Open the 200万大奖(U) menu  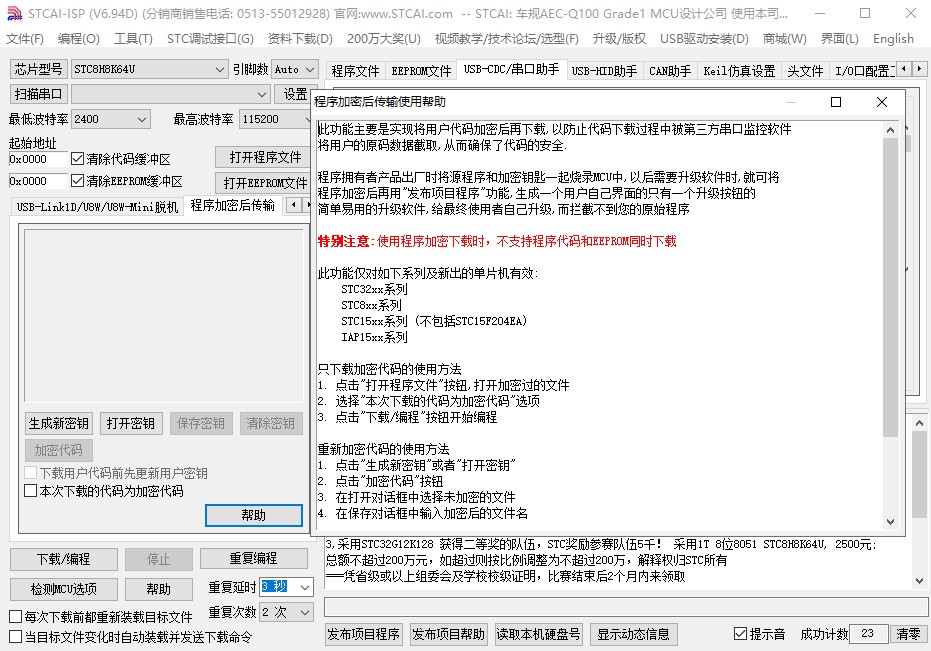(x=384, y=39)
